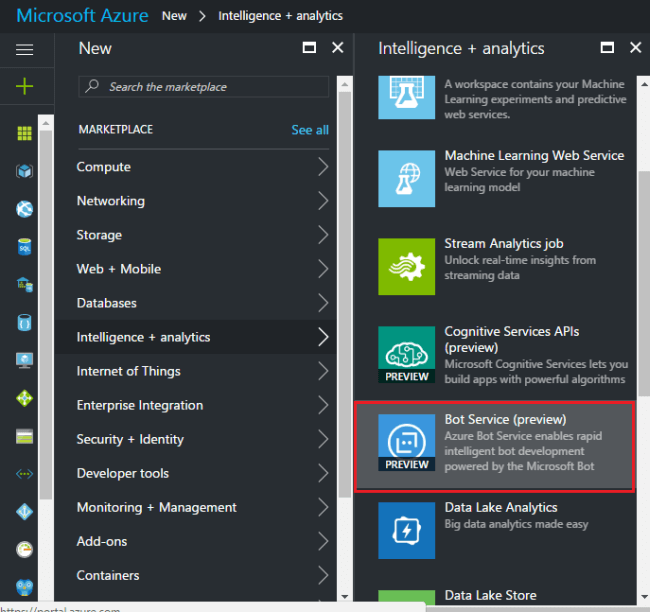Open Bot Service (preview) title

pyautogui.click(x=505, y=419)
